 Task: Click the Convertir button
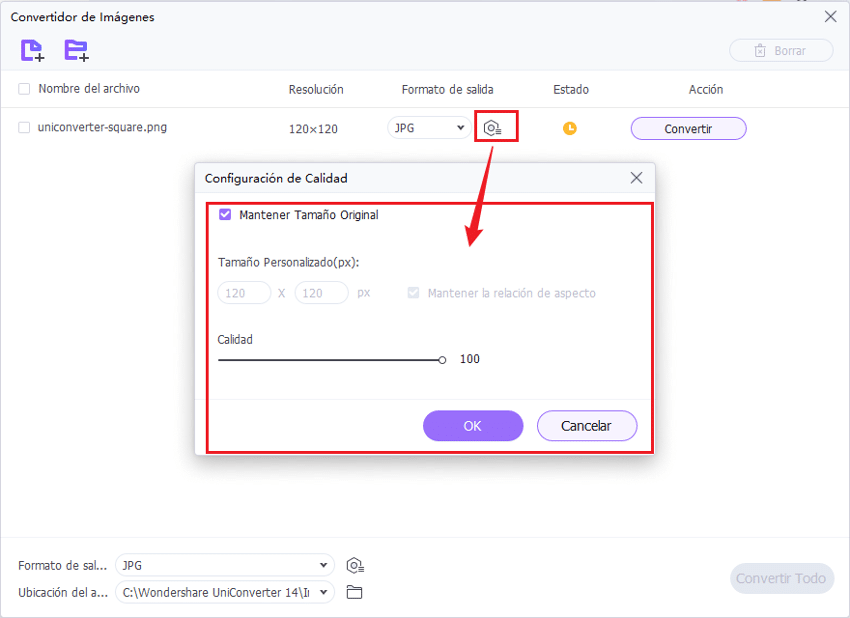(x=688, y=128)
